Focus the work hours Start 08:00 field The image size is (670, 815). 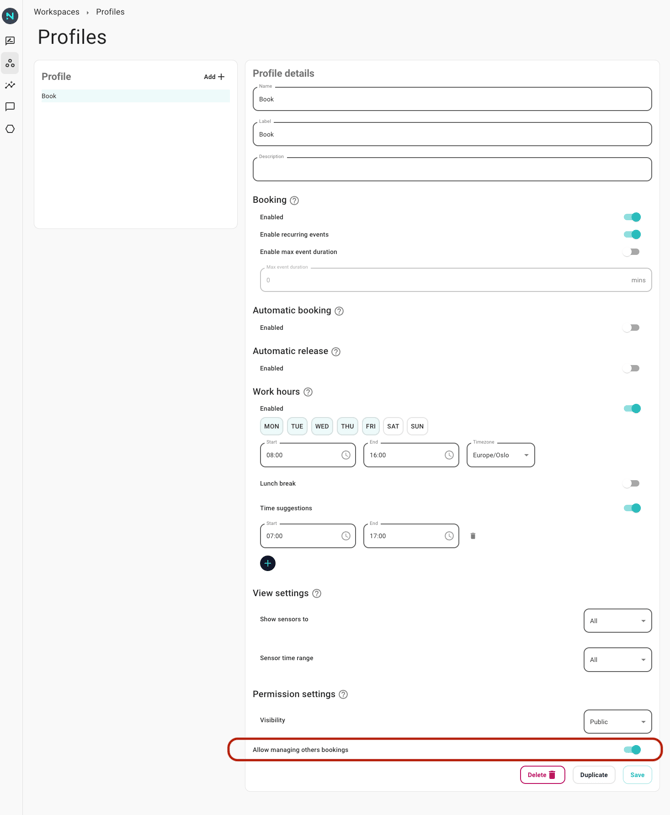pos(308,455)
